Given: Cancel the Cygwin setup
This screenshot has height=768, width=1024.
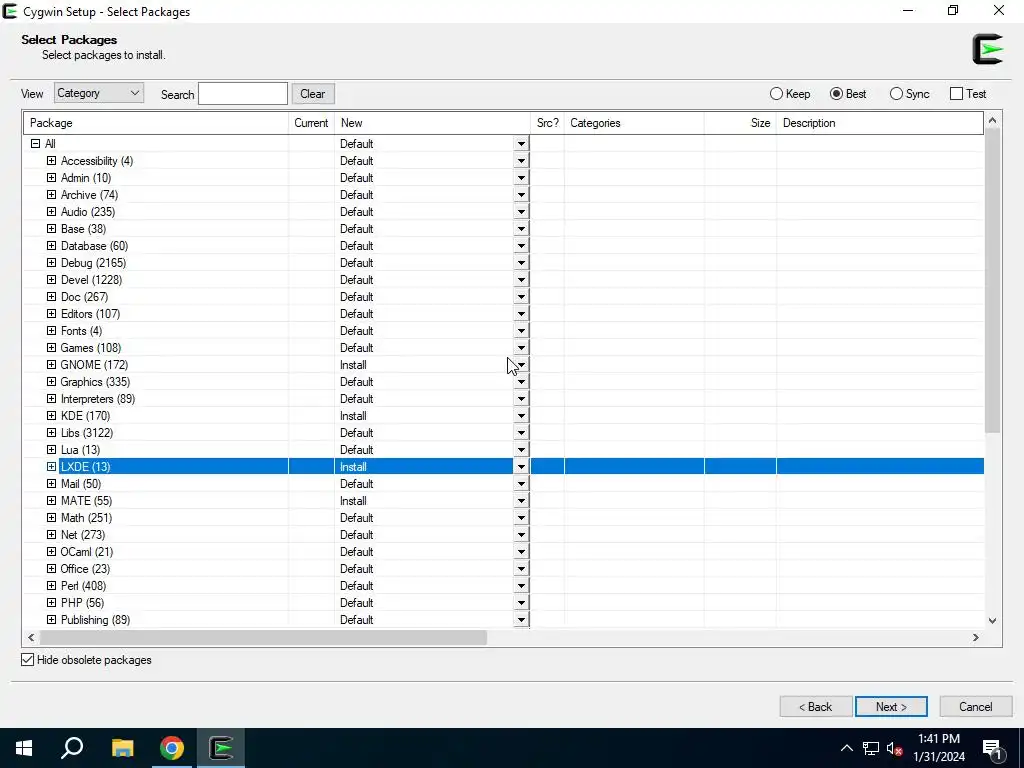Looking at the screenshot, I should point(976,707).
